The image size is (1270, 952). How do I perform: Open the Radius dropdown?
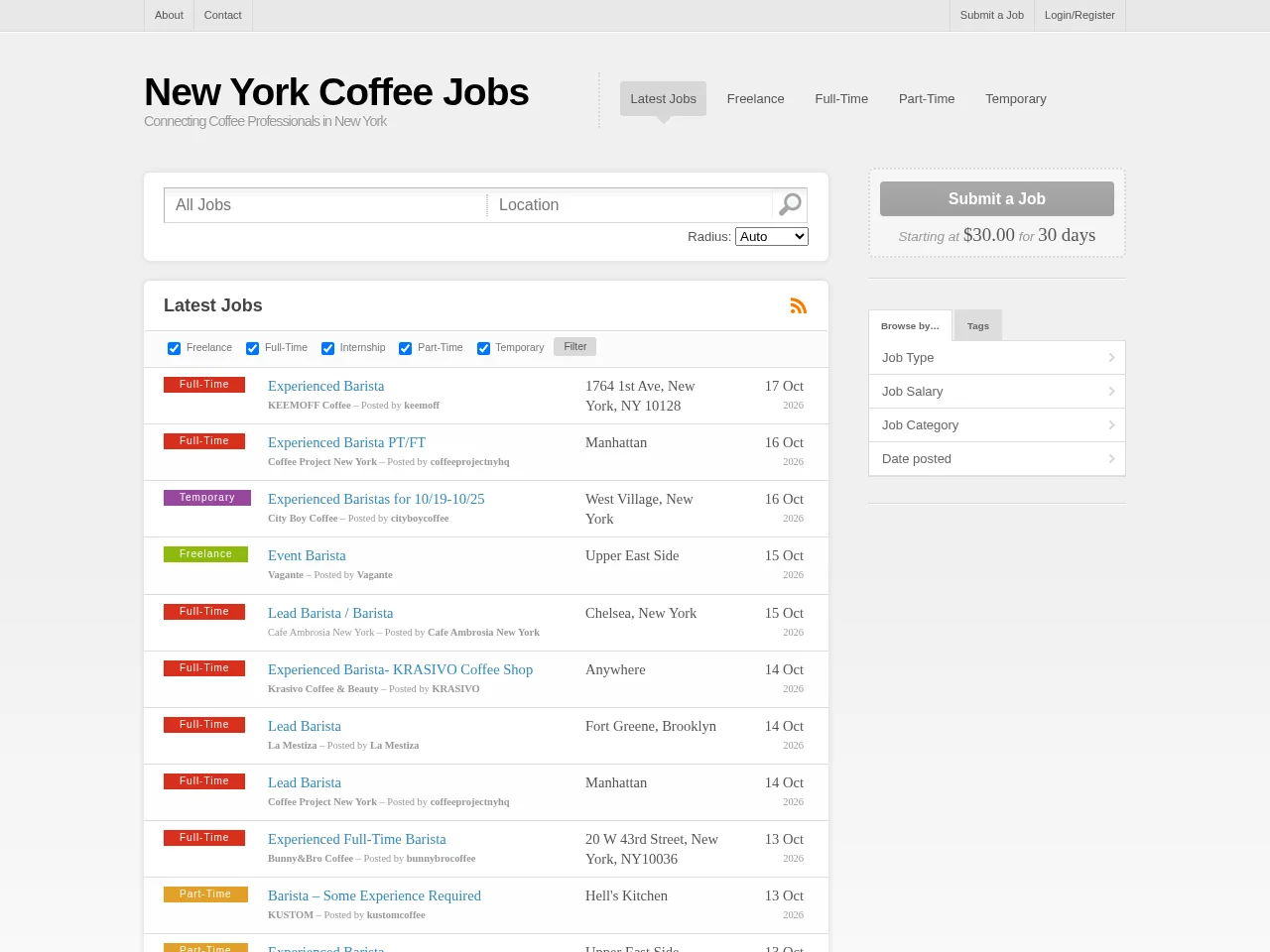[772, 236]
